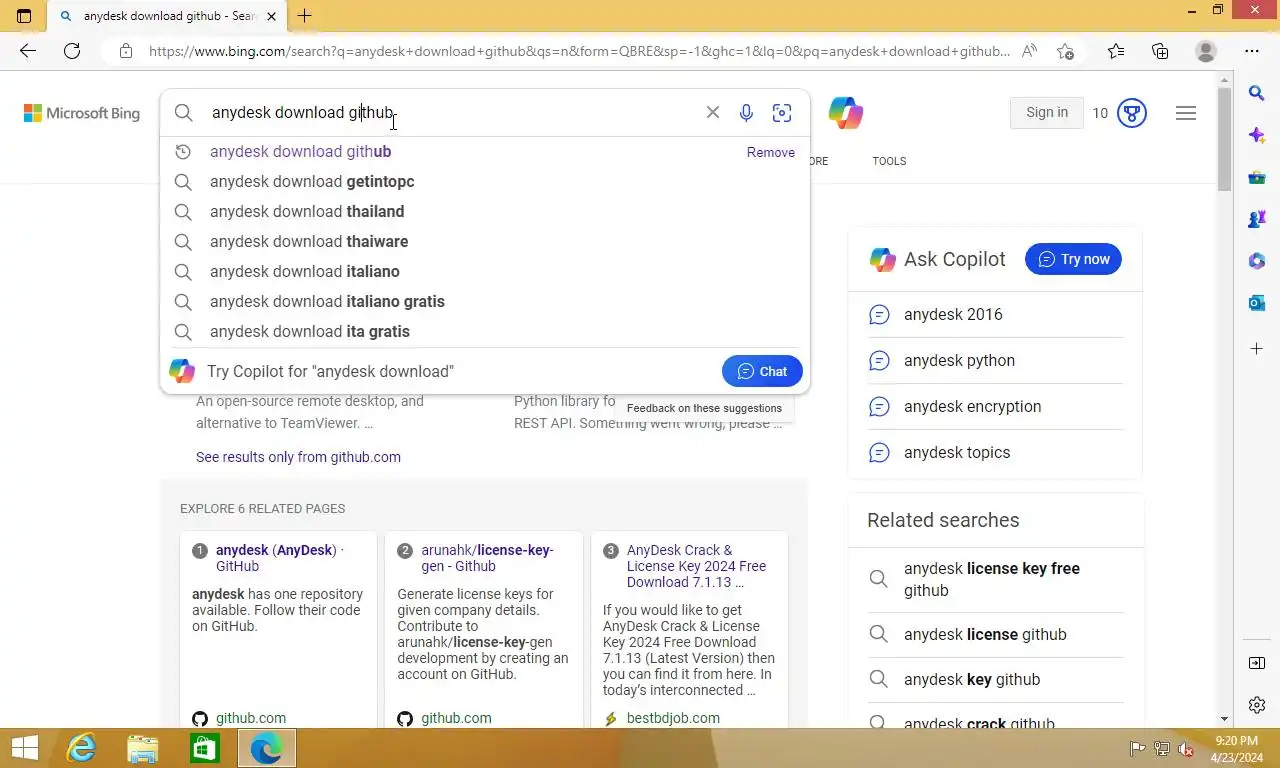Open the TOOLS search filter
Viewport: 1280px width, 768px height.
point(889,161)
